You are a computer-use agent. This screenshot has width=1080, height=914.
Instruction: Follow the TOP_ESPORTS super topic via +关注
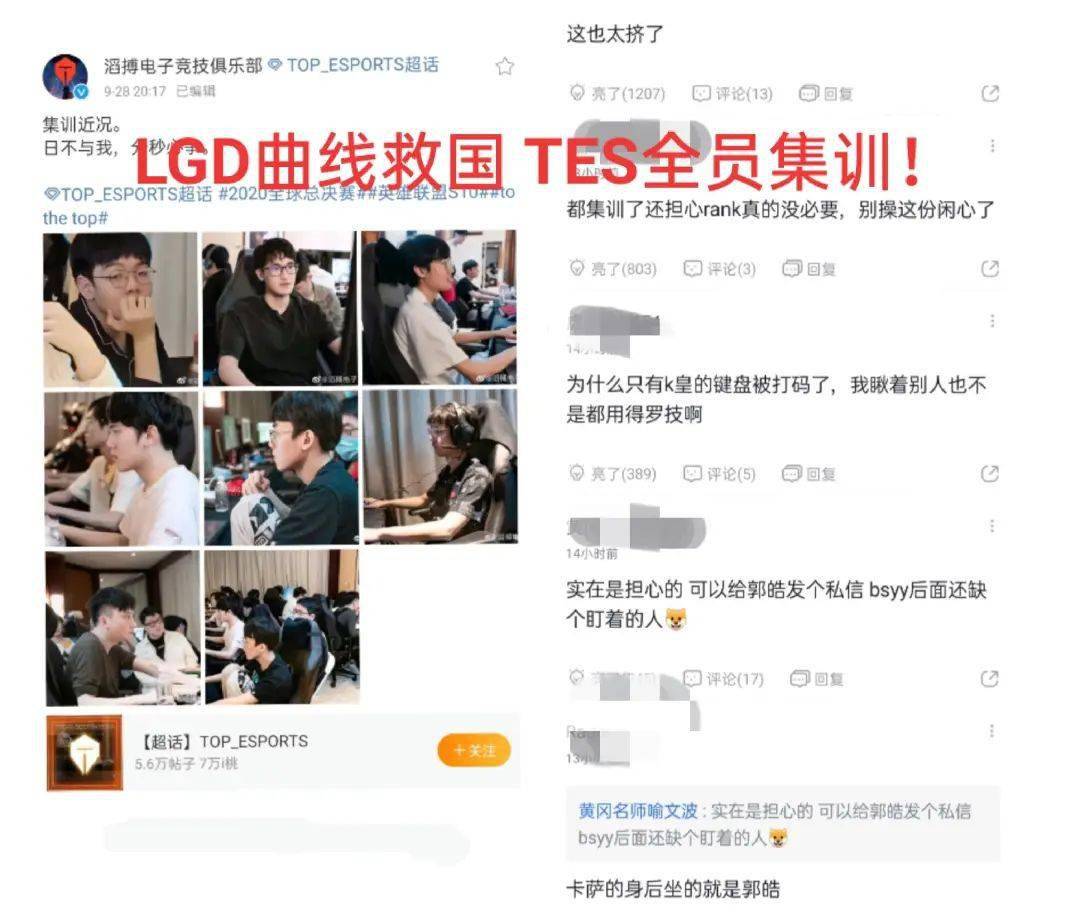click(x=474, y=751)
